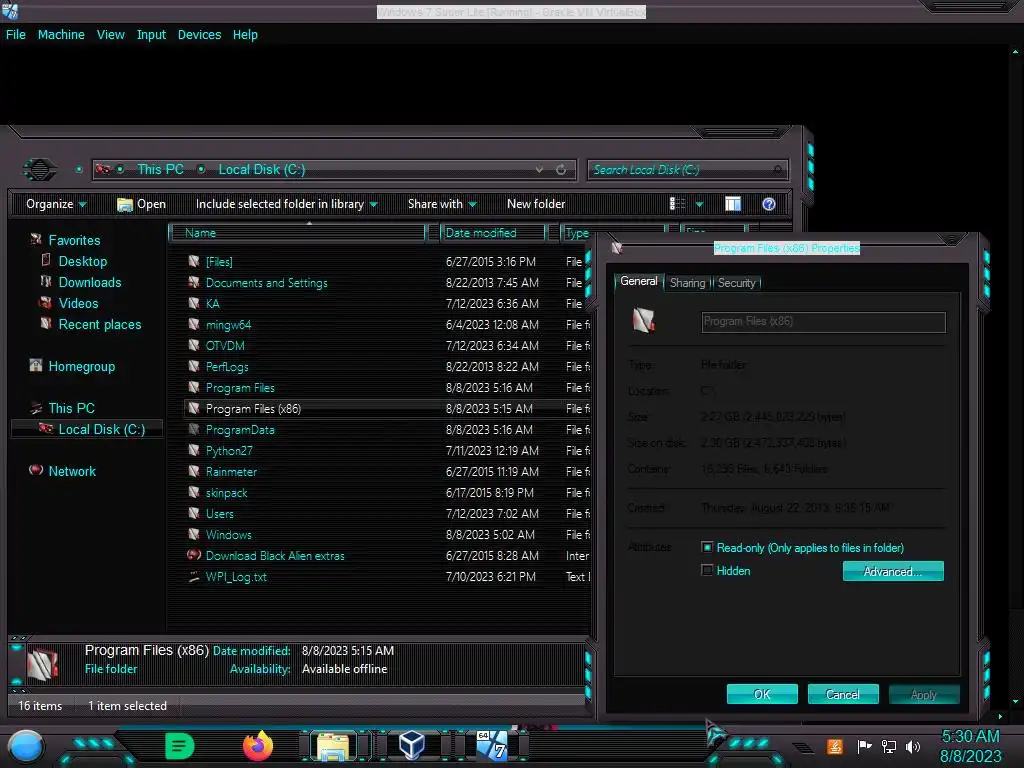Image resolution: width=1024 pixels, height=768 pixels.
Task: Click the VirtualBox cube taskbar icon
Action: tap(412, 745)
